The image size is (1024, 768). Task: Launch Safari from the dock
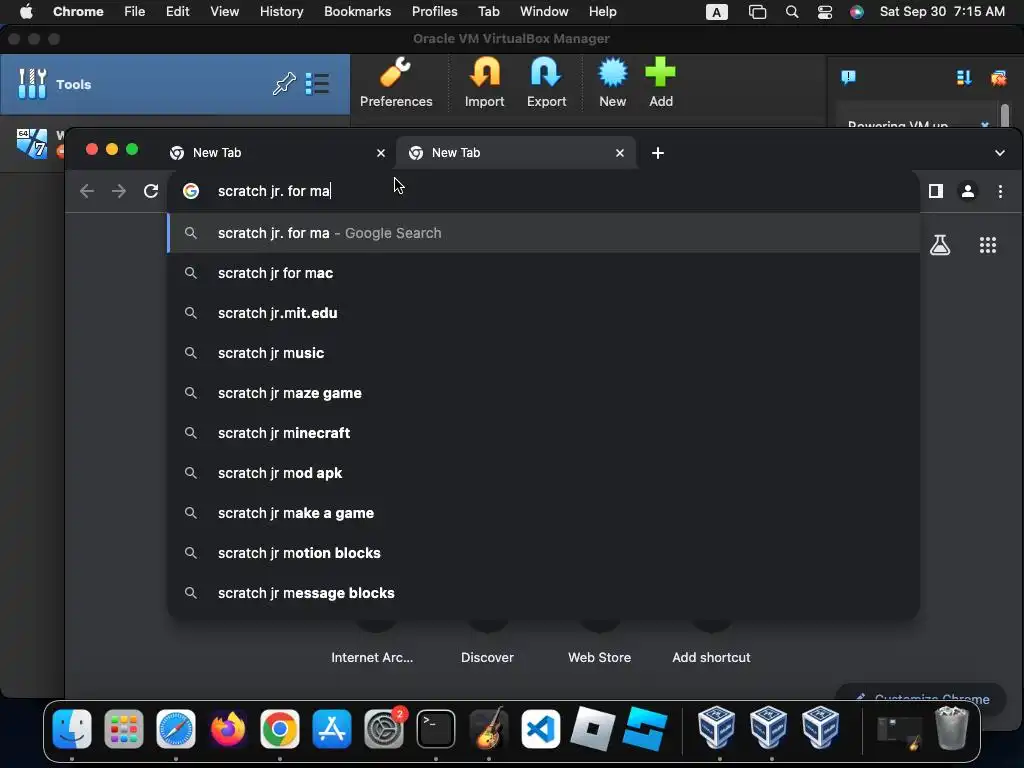coord(176,728)
